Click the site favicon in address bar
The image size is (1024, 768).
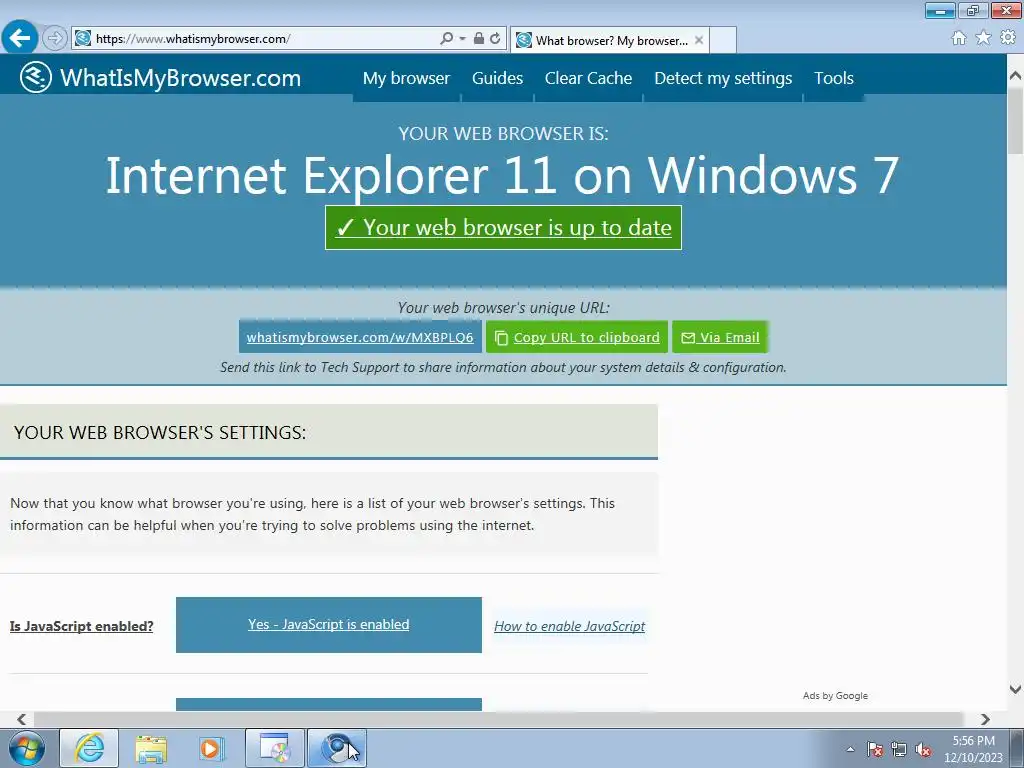[x=83, y=39]
